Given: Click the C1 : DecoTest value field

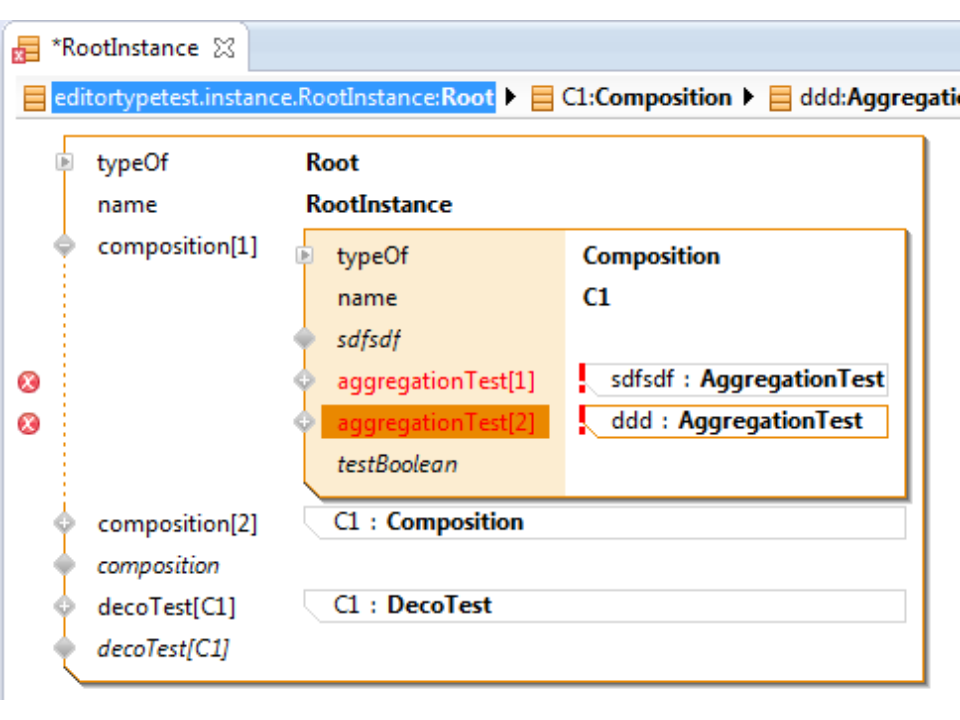Looking at the screenshot, I should tap(604, 606).
